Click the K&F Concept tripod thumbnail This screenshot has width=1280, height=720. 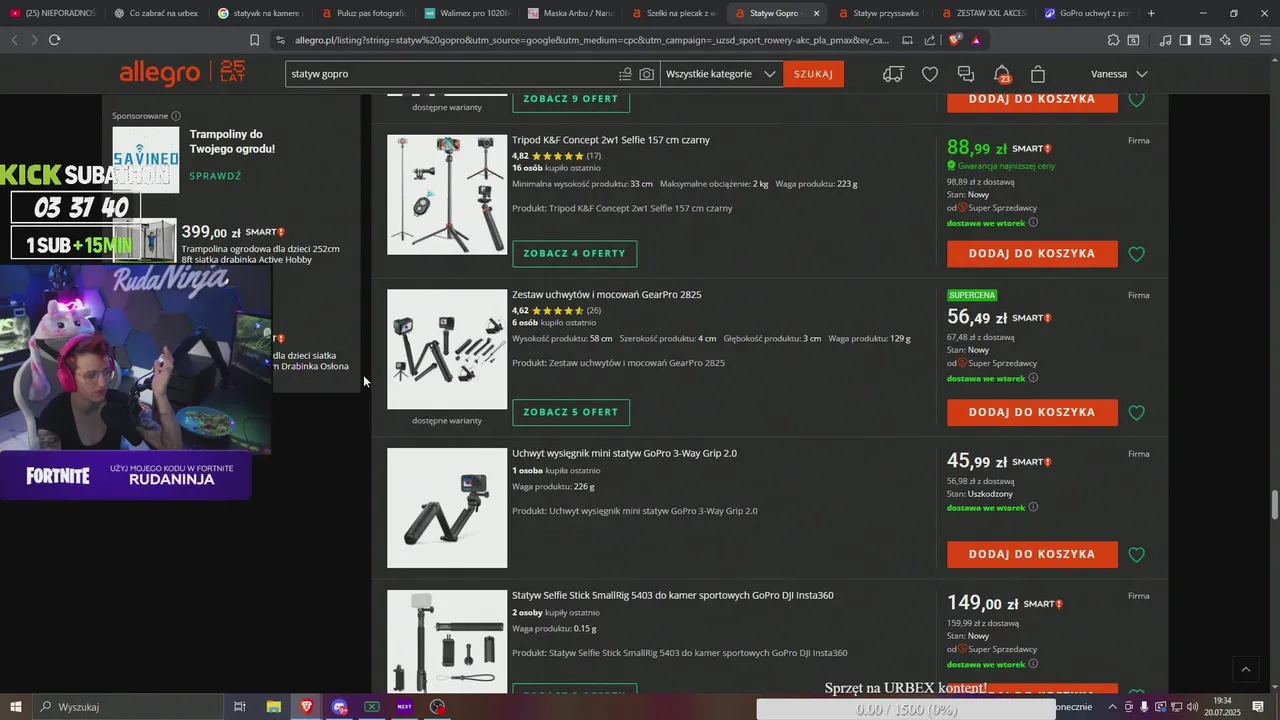(x=447, y=195)
